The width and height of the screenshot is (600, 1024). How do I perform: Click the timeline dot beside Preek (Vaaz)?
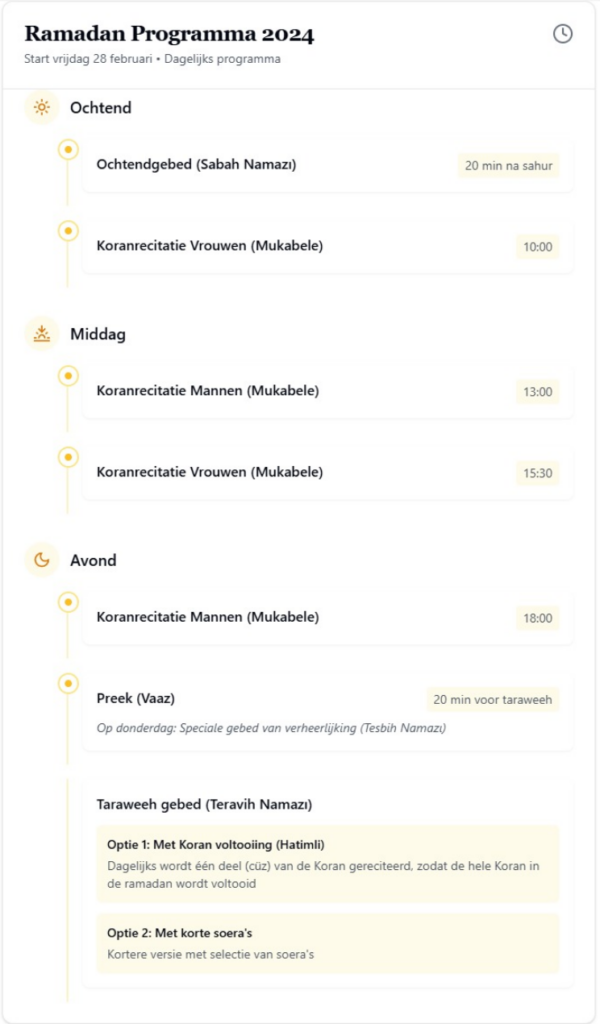(x=68, y=684)
